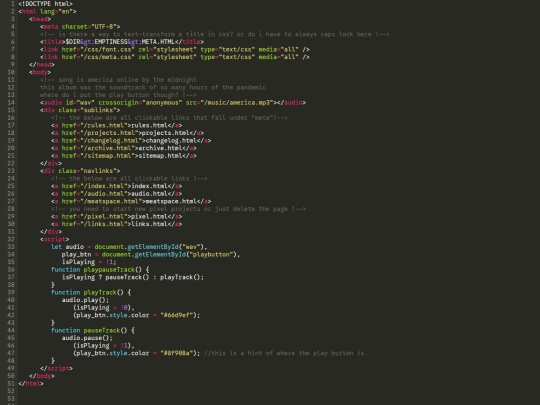Click the comment "song is america online by the midnight"
Screen dimensions: 540x405
click(x=118, y=80)
